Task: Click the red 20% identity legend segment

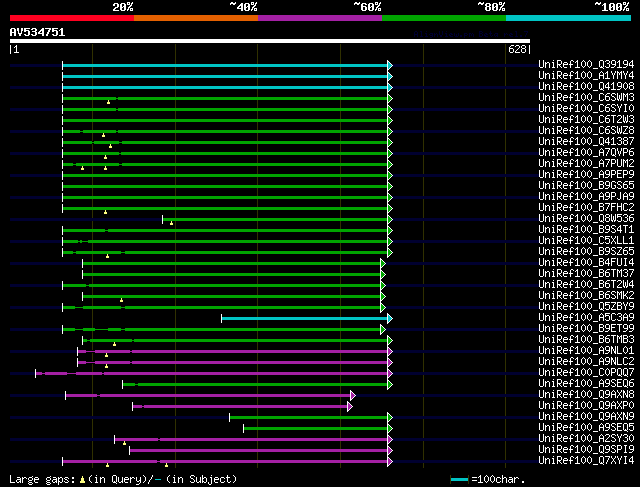Action: click(x=72, y=18)
